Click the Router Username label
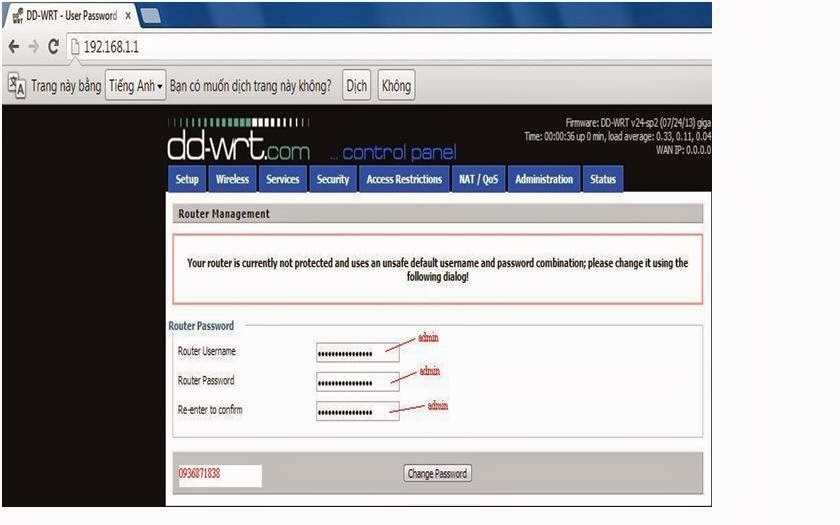Image resolution: width=840 pixels, height=525 pixels. [207, 351]
